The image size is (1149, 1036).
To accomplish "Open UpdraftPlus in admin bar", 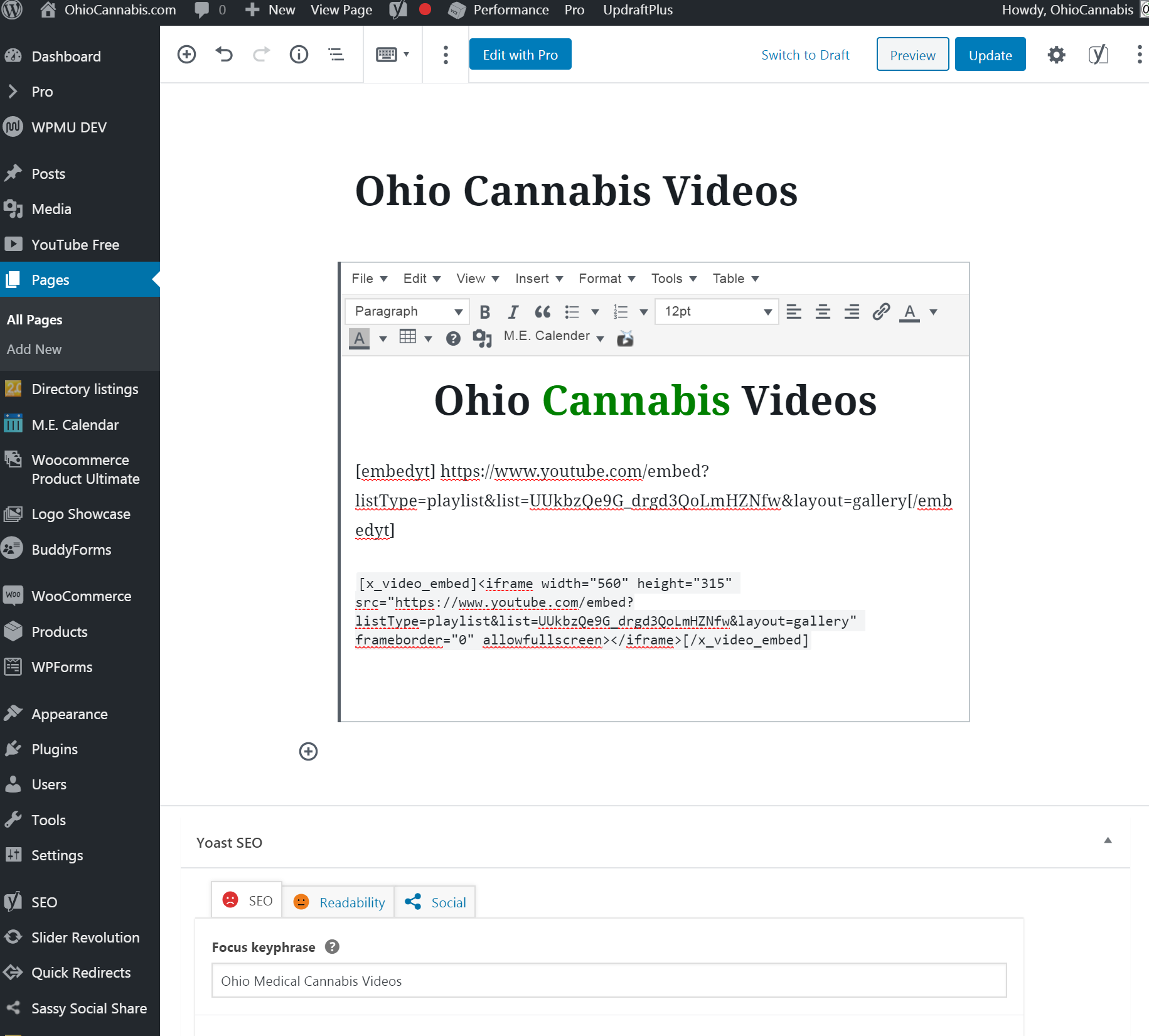I will point(638,10).
